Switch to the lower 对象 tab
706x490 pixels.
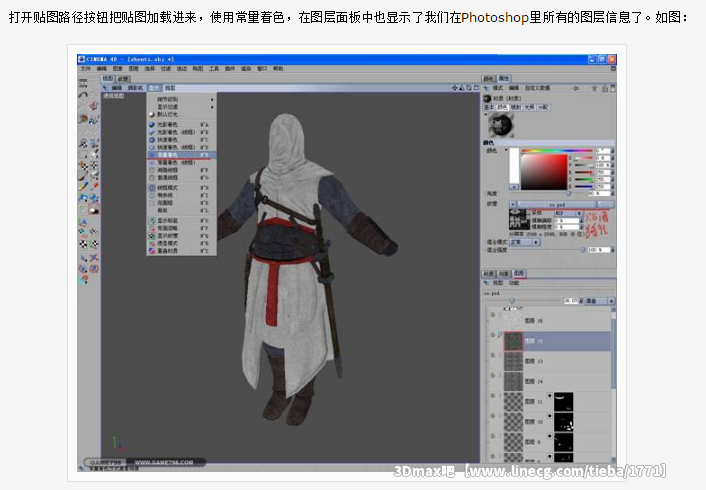tap(504, 274)
